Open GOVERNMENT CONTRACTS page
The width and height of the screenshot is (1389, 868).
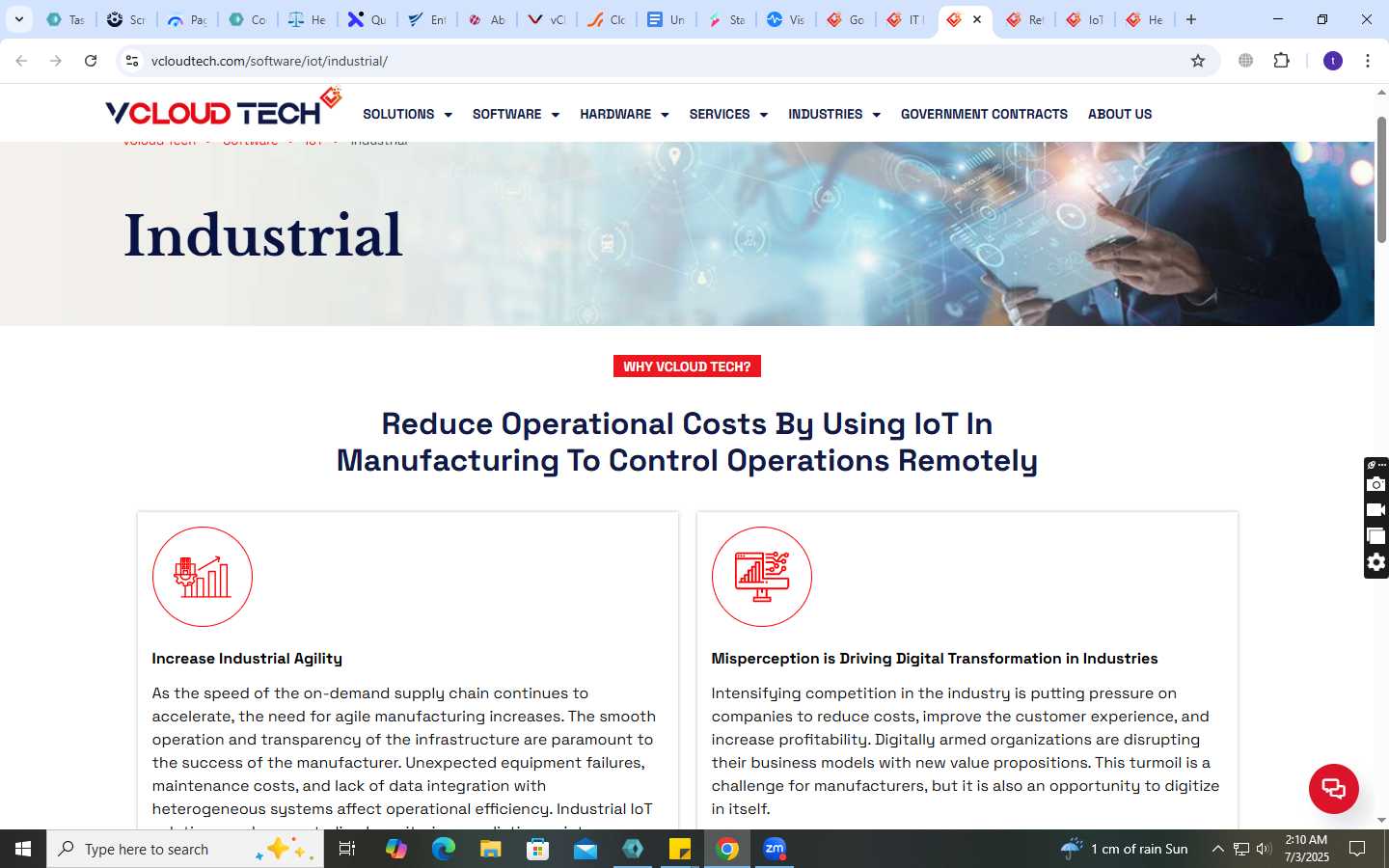984,114
